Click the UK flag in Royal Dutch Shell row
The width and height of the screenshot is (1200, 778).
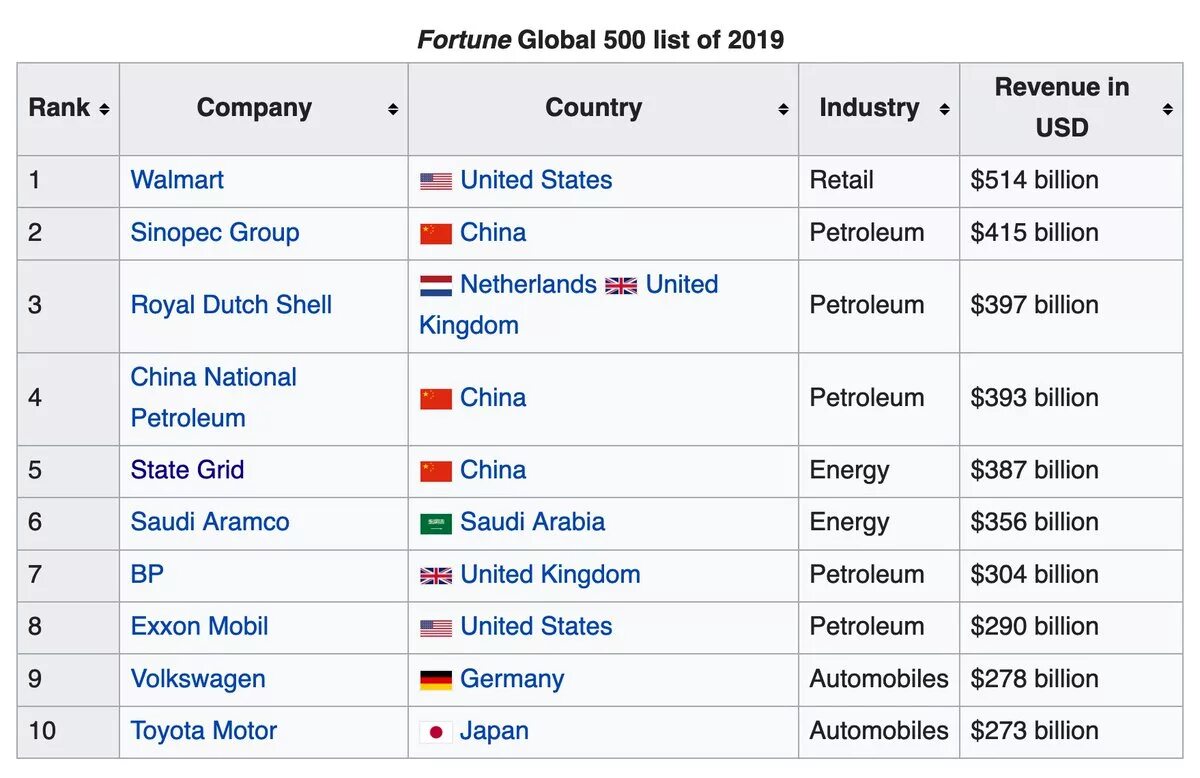[621, 286]
